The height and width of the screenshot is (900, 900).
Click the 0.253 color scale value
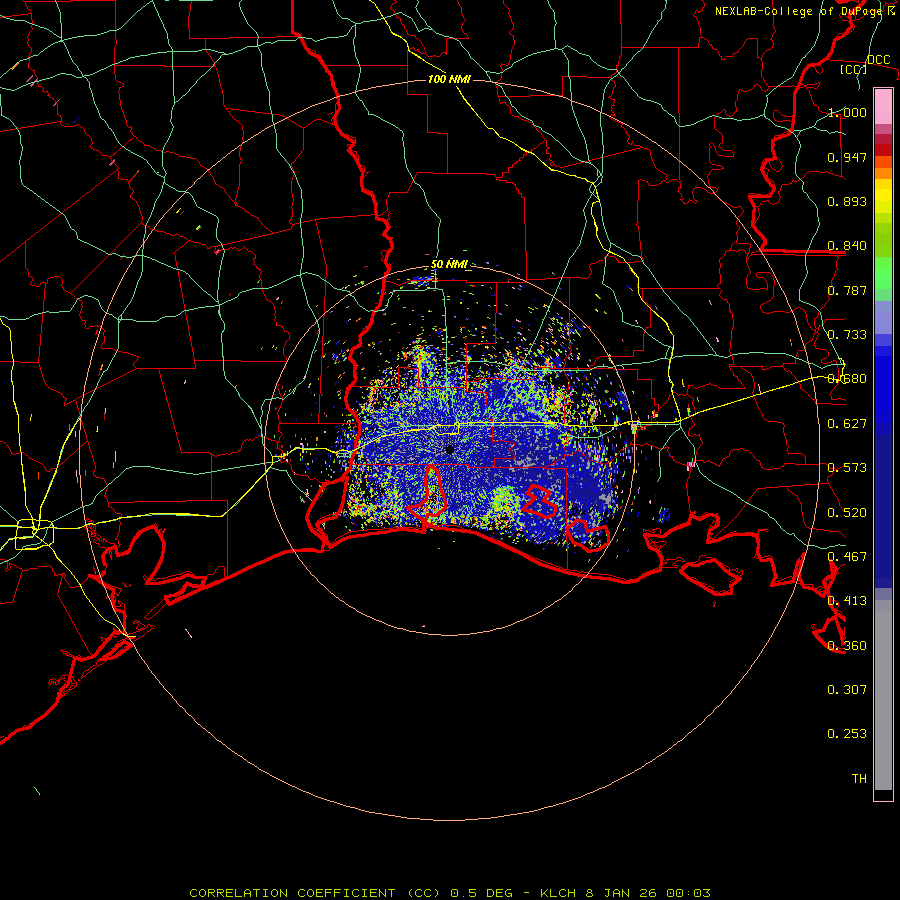tap(847, 734)
